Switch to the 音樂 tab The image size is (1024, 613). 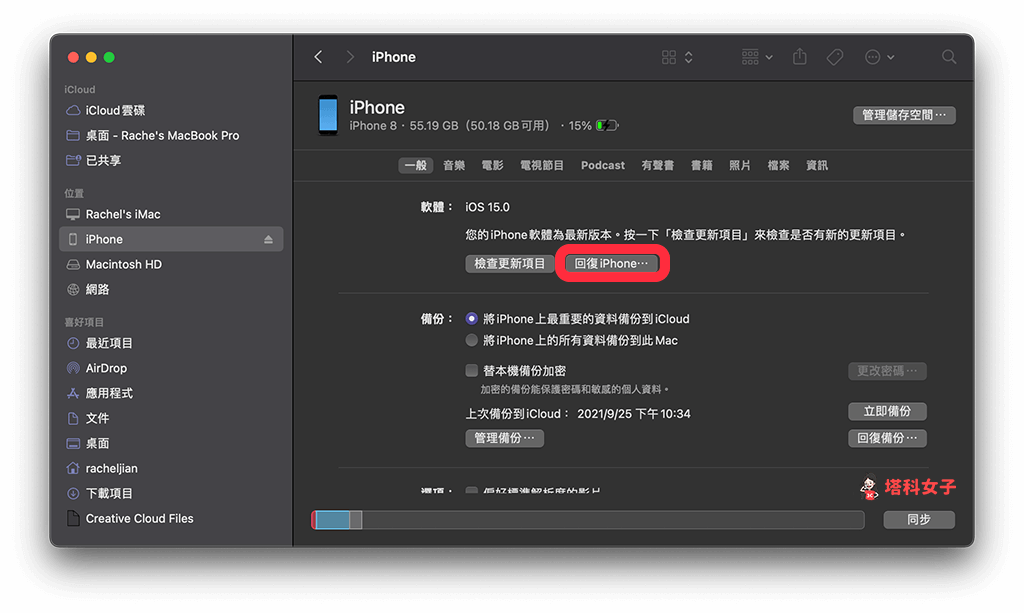click(454, 166)
